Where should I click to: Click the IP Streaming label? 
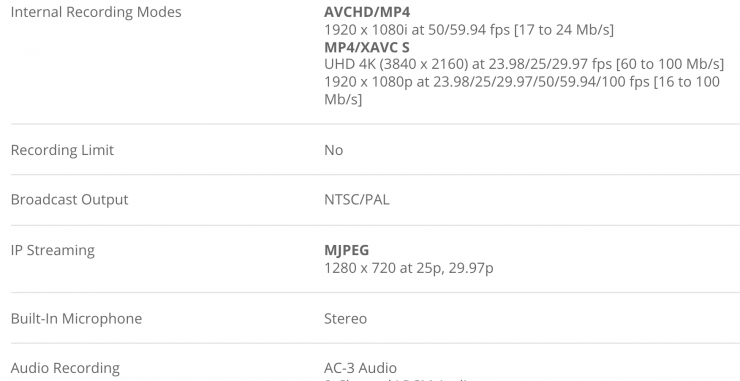pyautogui.click(x=52, y=250)
